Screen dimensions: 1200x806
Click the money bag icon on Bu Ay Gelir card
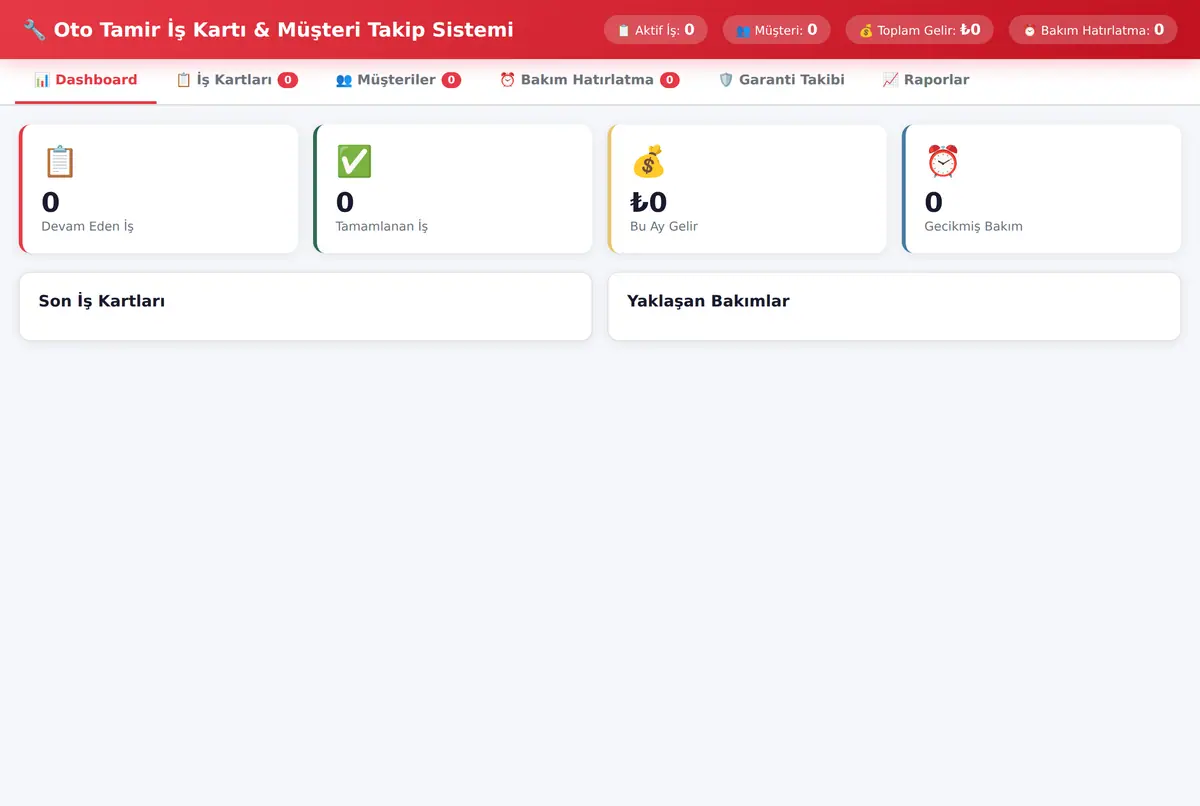pyautogui.click(x=648, y=161)
